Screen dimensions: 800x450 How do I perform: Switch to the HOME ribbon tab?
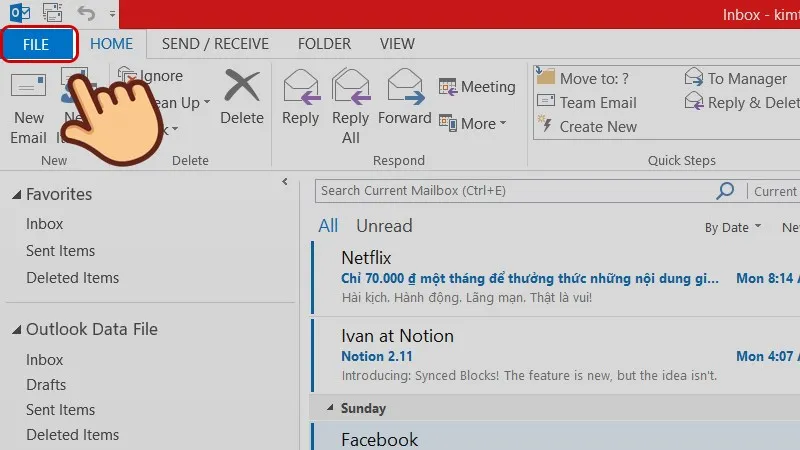click(111, 44)
